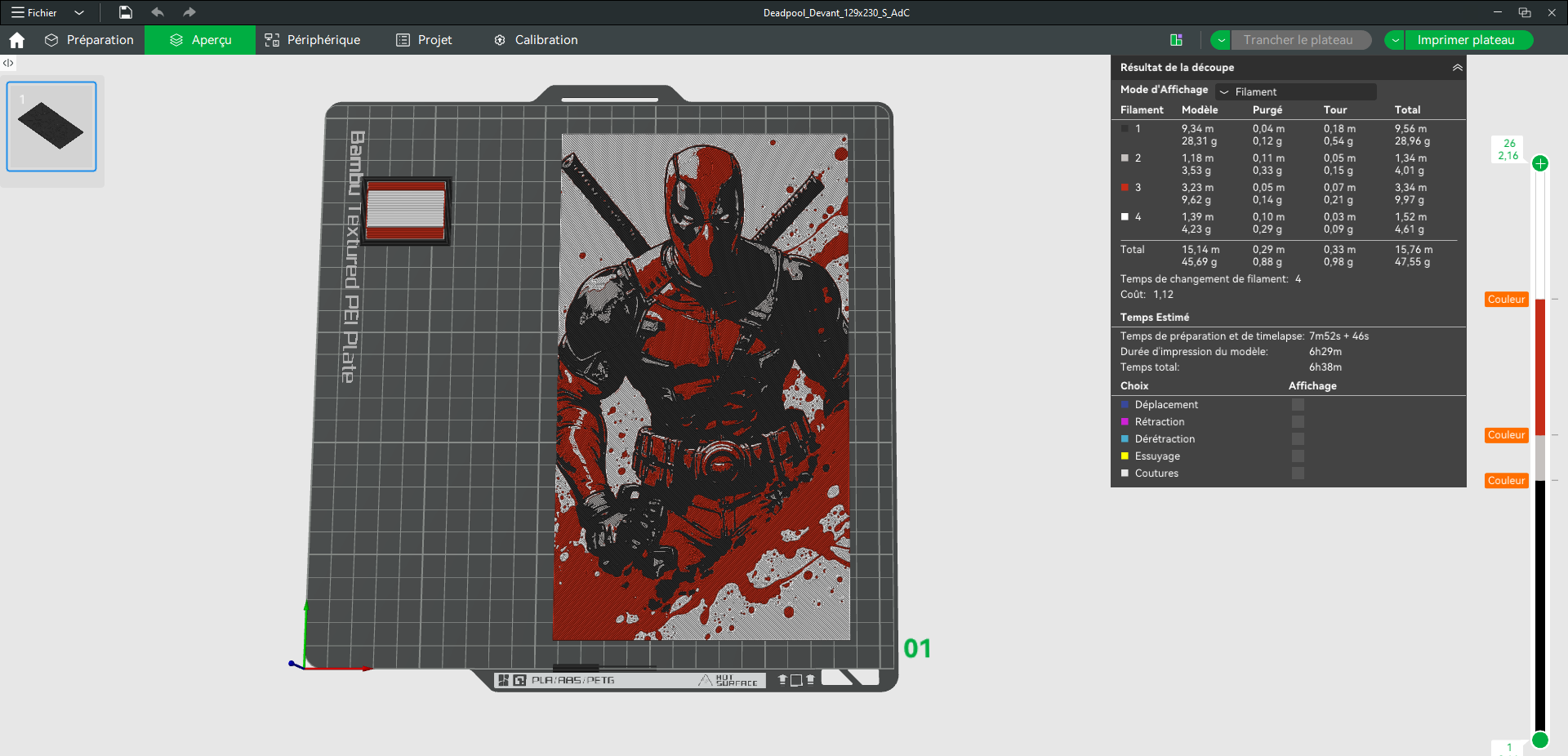Click the "Durée d'impression du modèle:" label
The image size is (1568, 756).
(1194, 352)
